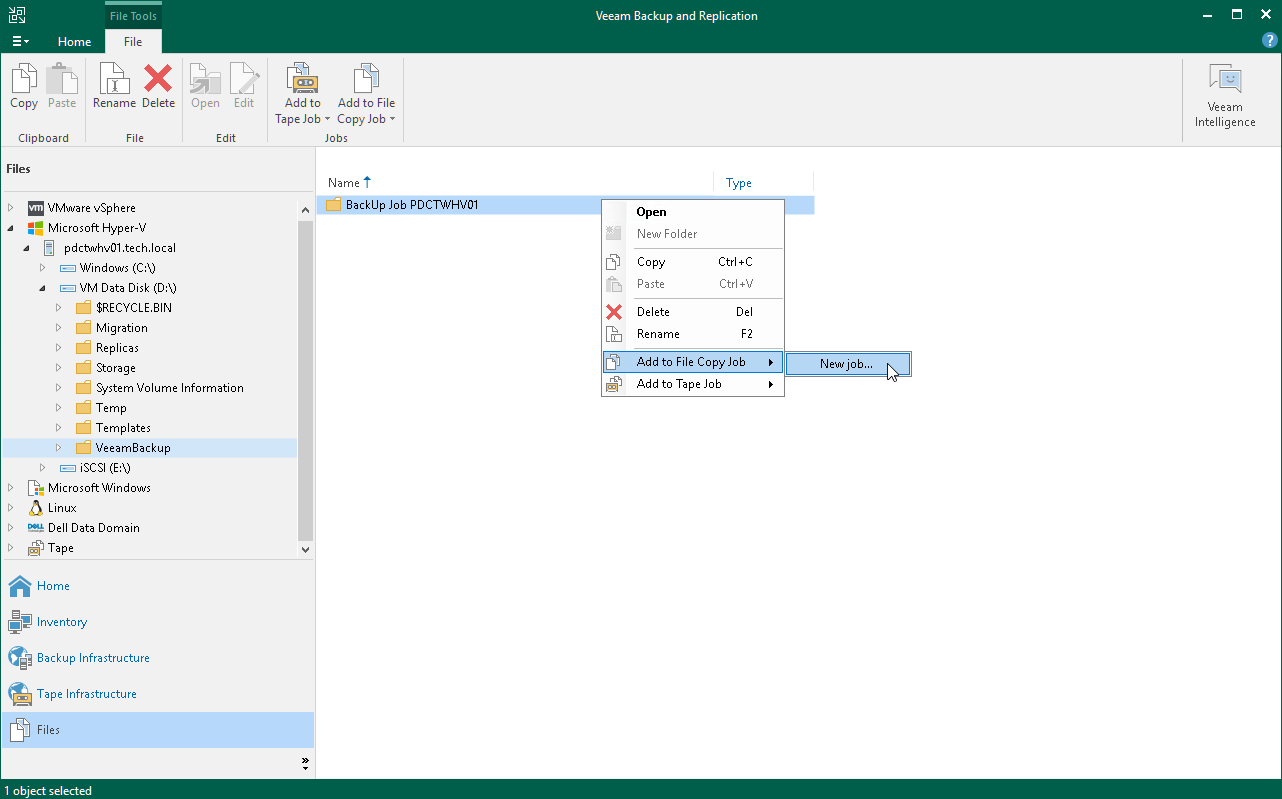1282x799 pixels.
Task: Select the BackUp Job PDCTWHV01 folder row
Action: point(565,205)
